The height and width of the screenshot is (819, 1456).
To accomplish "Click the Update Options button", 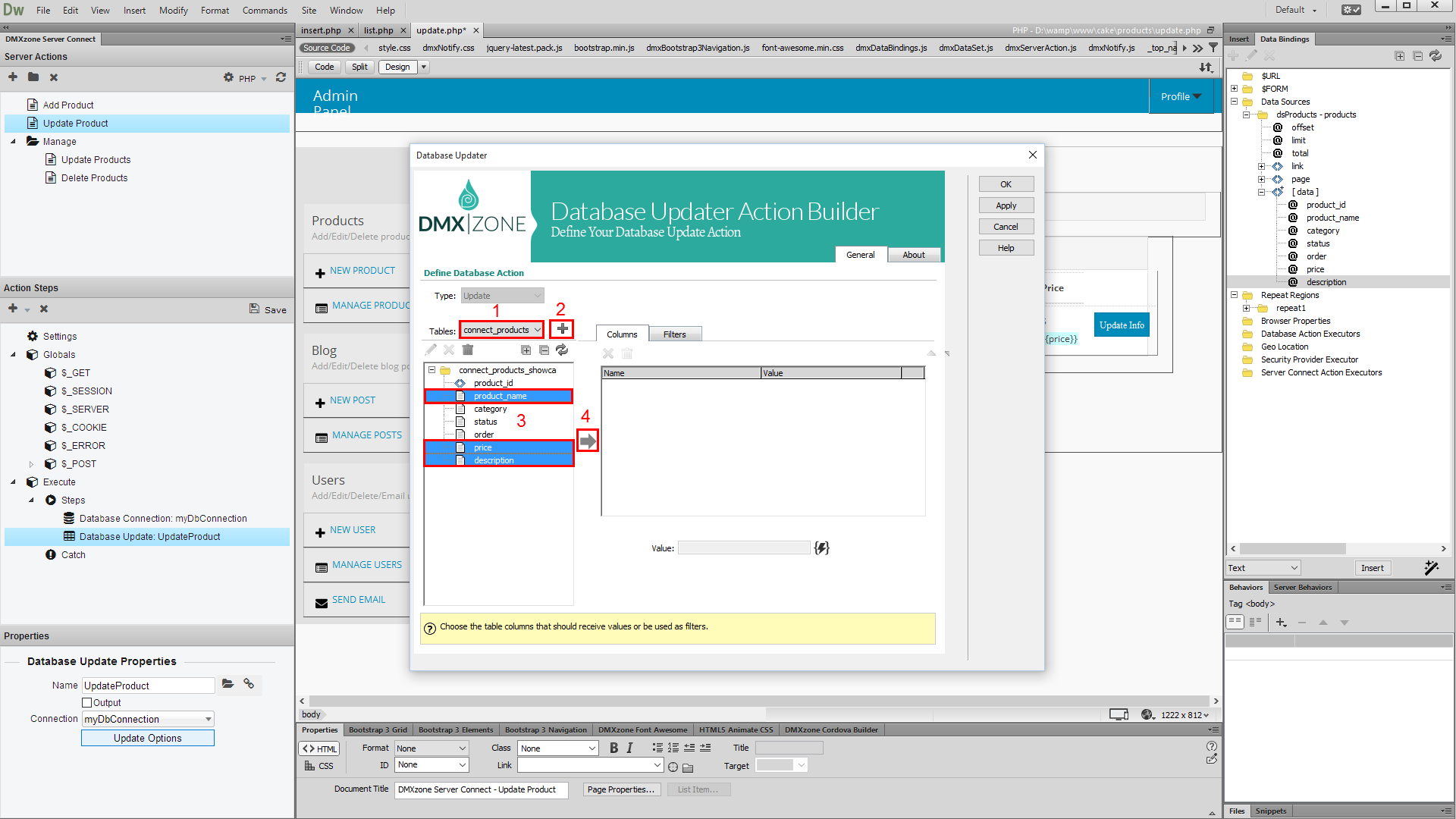I will click(148, 738).
